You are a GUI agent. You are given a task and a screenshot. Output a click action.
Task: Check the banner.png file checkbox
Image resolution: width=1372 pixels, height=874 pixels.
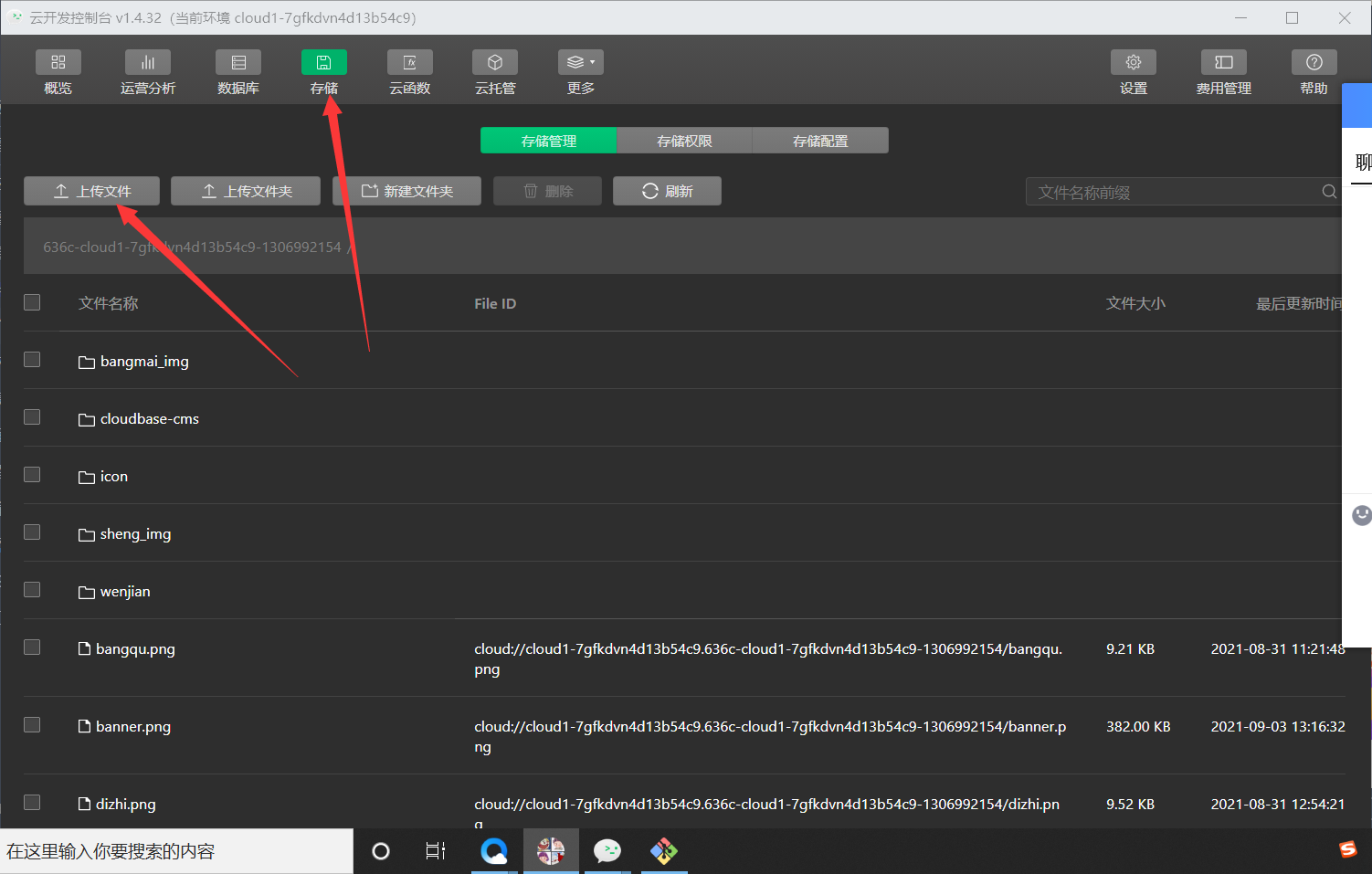(x=32, y=725)
